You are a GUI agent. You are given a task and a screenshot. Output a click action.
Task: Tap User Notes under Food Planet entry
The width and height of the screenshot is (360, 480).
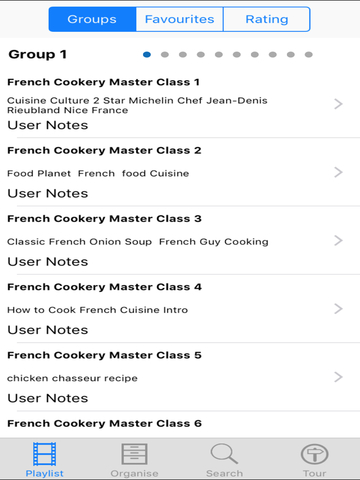(x=48, y=194)
